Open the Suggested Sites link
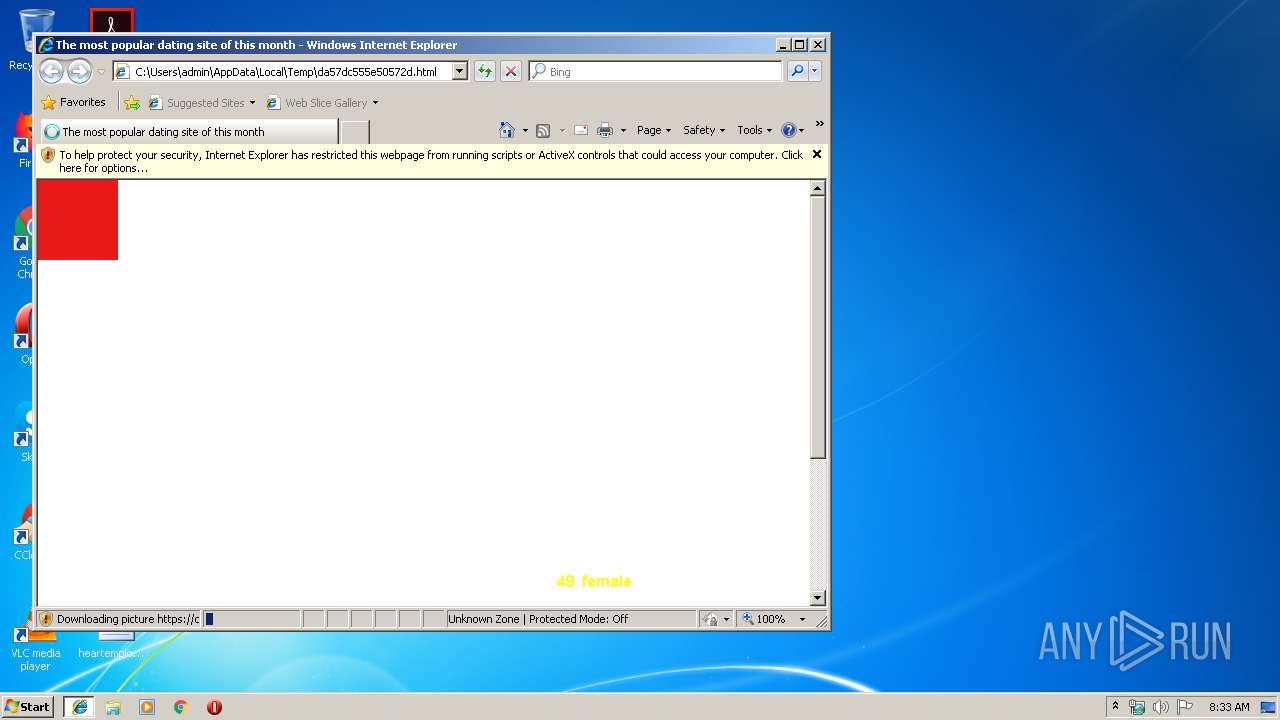This screenshot has width=1280, height=720. pos(196,103)
